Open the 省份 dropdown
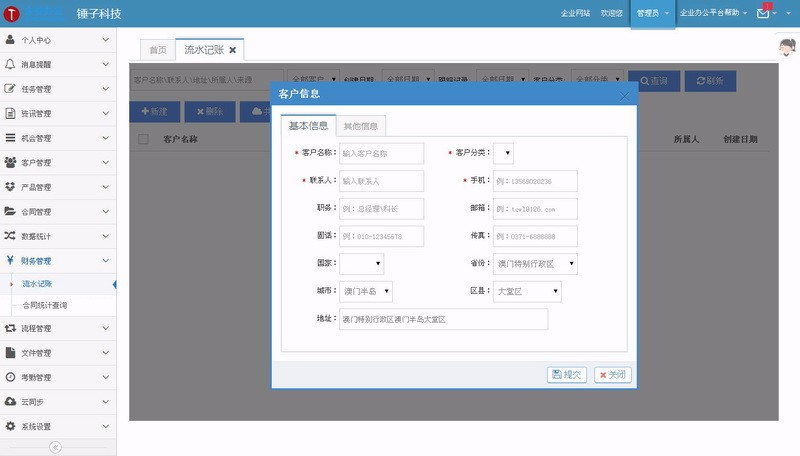The height and width of the screenshot is (456, 800). pos(535,264)
